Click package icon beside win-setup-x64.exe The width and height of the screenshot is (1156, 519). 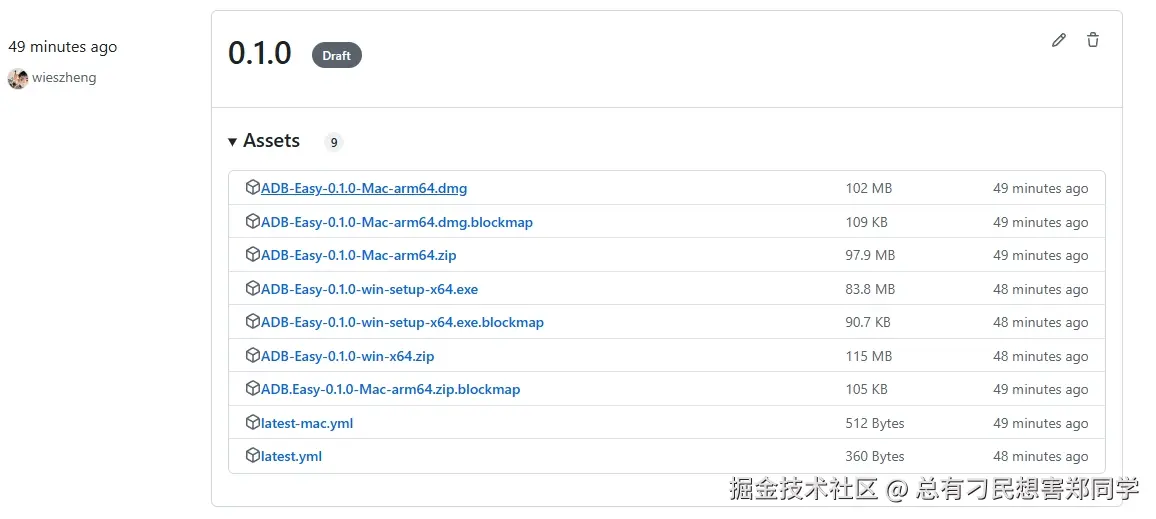point(253,288)
